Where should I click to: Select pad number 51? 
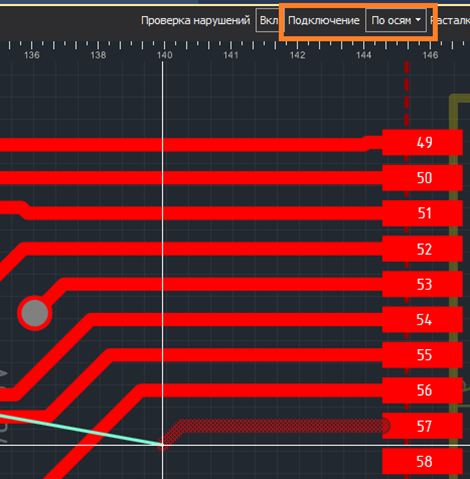tap(422, 213)
